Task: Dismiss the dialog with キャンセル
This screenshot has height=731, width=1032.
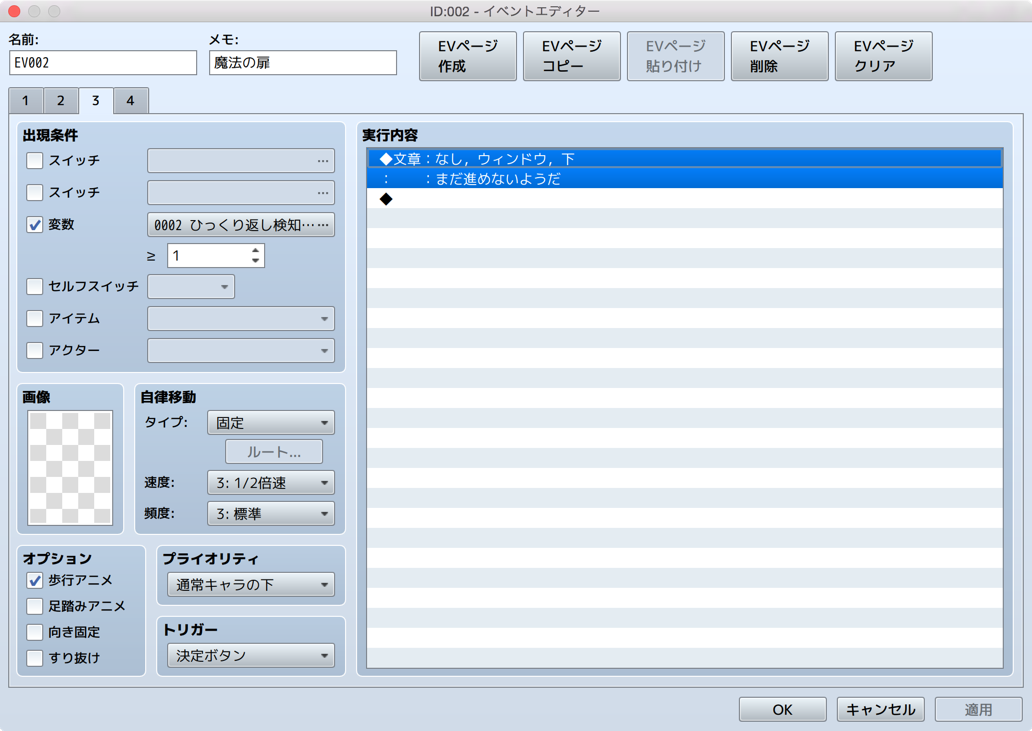Action: 880,709
